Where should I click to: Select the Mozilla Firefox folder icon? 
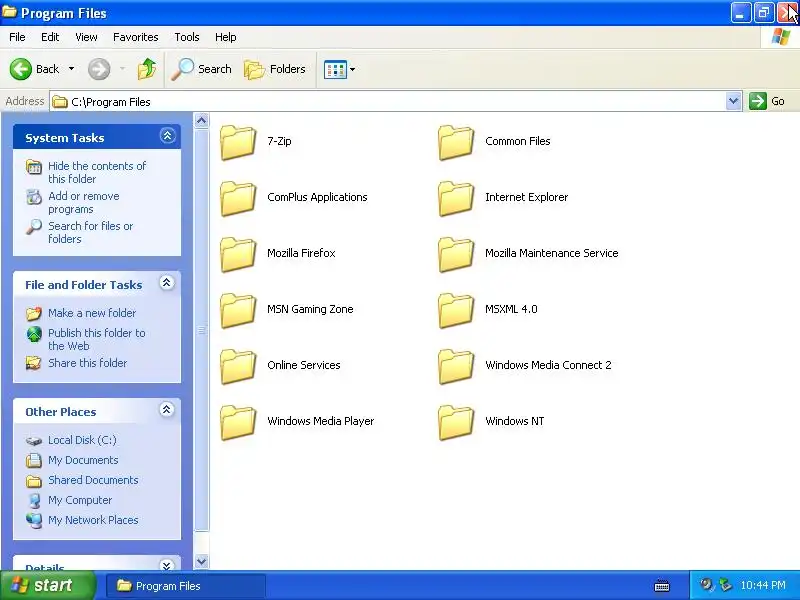click(x=238, y=255)
